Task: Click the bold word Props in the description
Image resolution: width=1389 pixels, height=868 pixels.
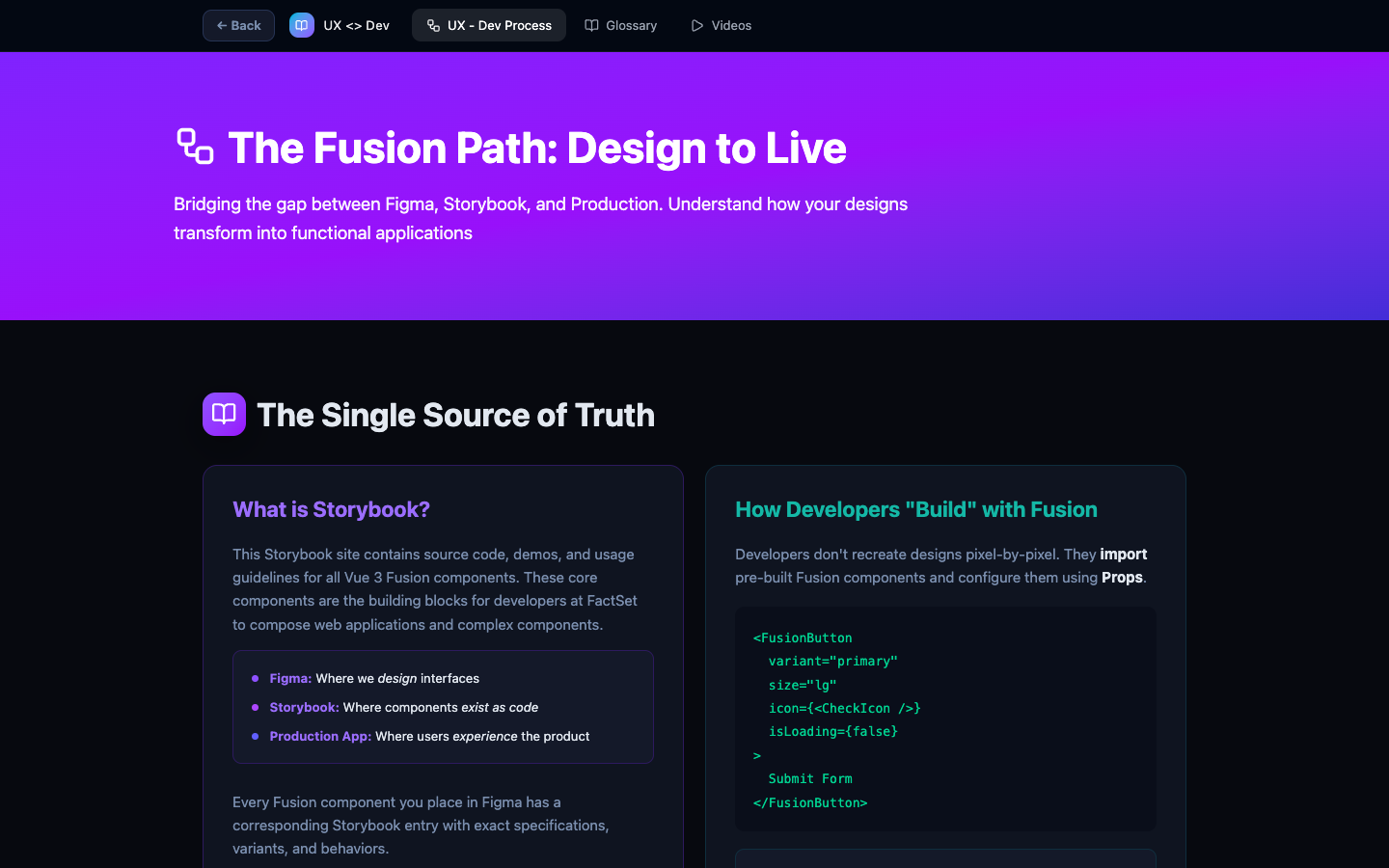Action: click(1122, 577)
